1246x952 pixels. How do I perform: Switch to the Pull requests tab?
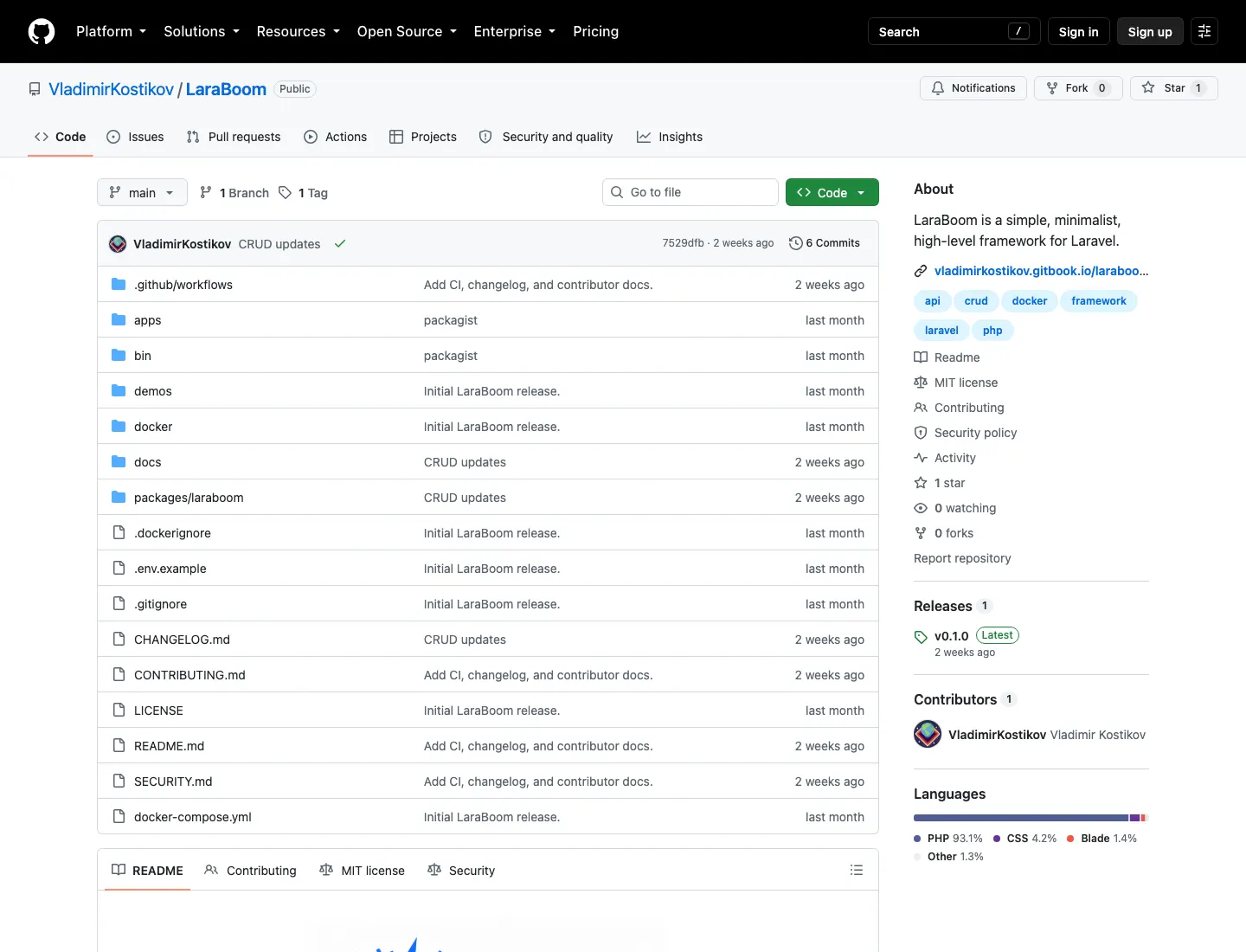pyautogui.click(x=234, y=137)
